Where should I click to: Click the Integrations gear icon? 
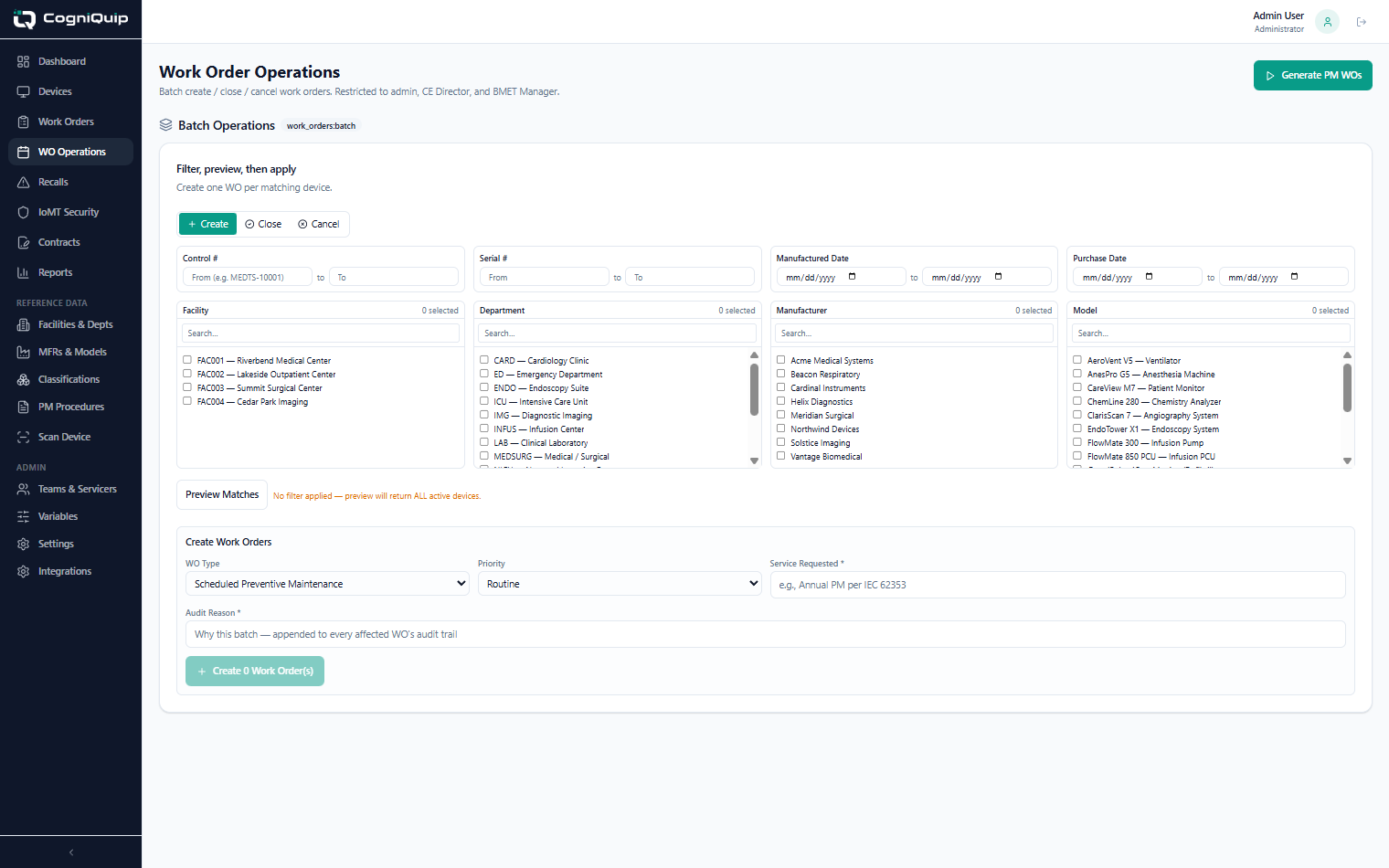pos(23,571)
